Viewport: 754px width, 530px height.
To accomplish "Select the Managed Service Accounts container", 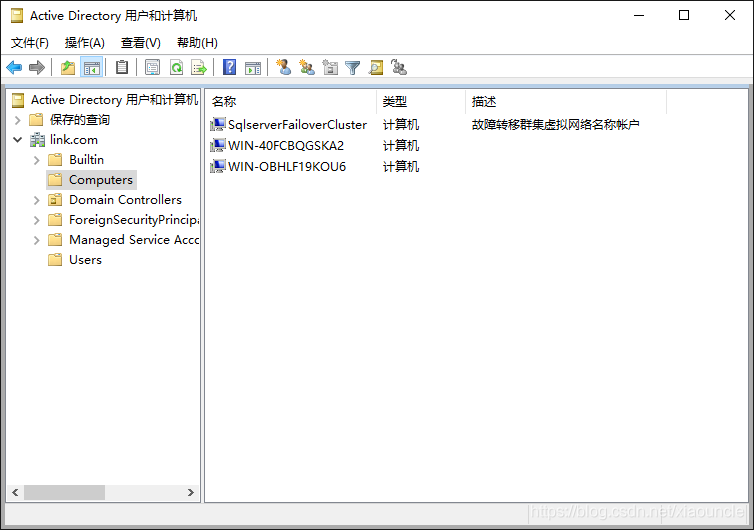I will [134, 240].
